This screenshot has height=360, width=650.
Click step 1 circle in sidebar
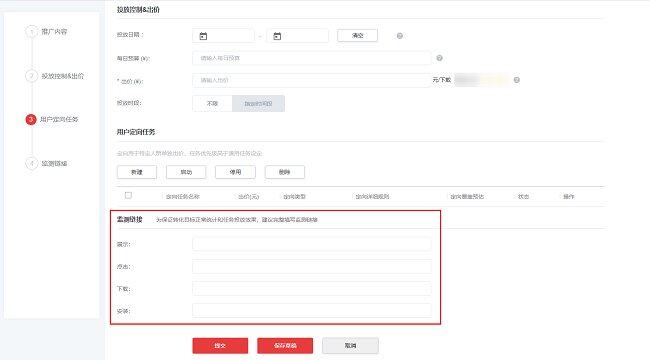click(32, 32)
